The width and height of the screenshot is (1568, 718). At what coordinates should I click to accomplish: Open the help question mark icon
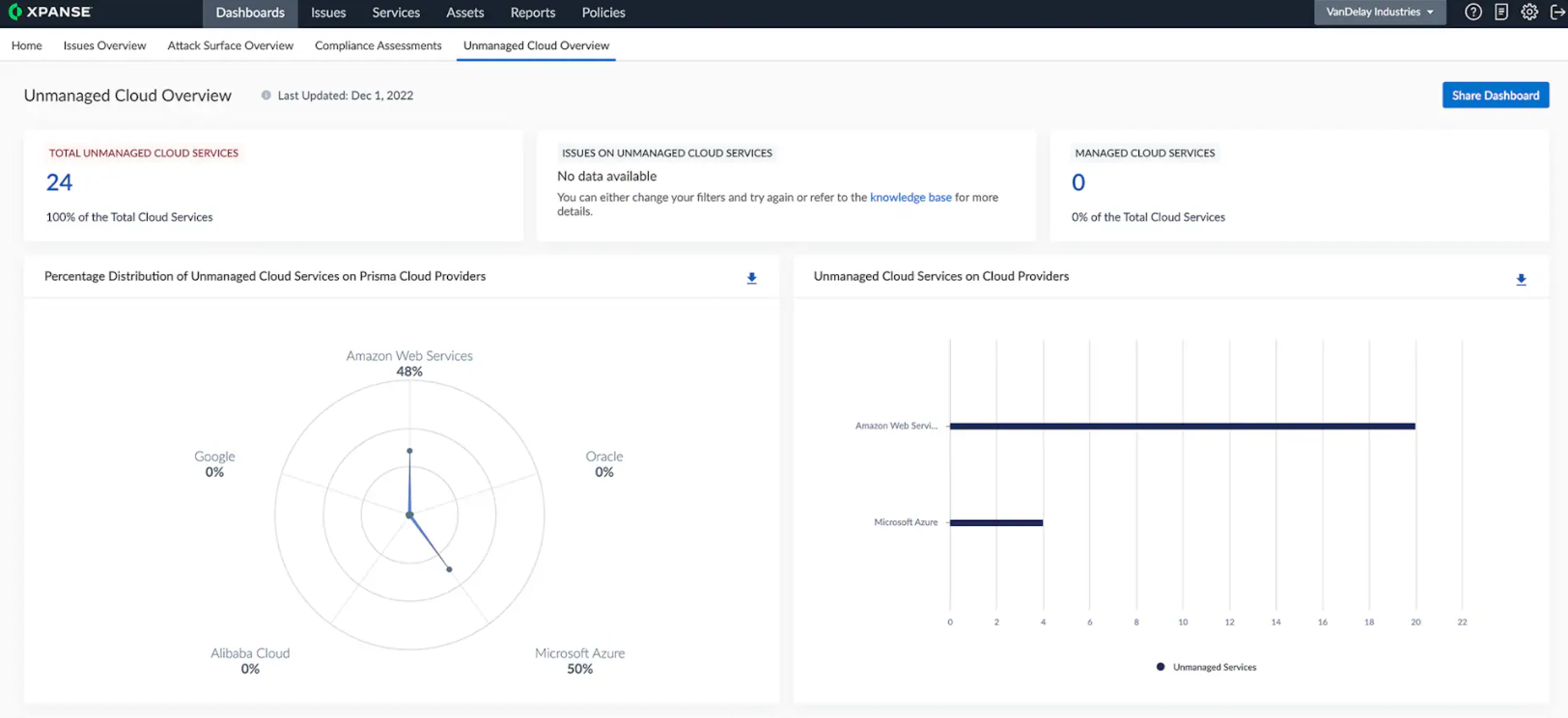(1472, 13)
